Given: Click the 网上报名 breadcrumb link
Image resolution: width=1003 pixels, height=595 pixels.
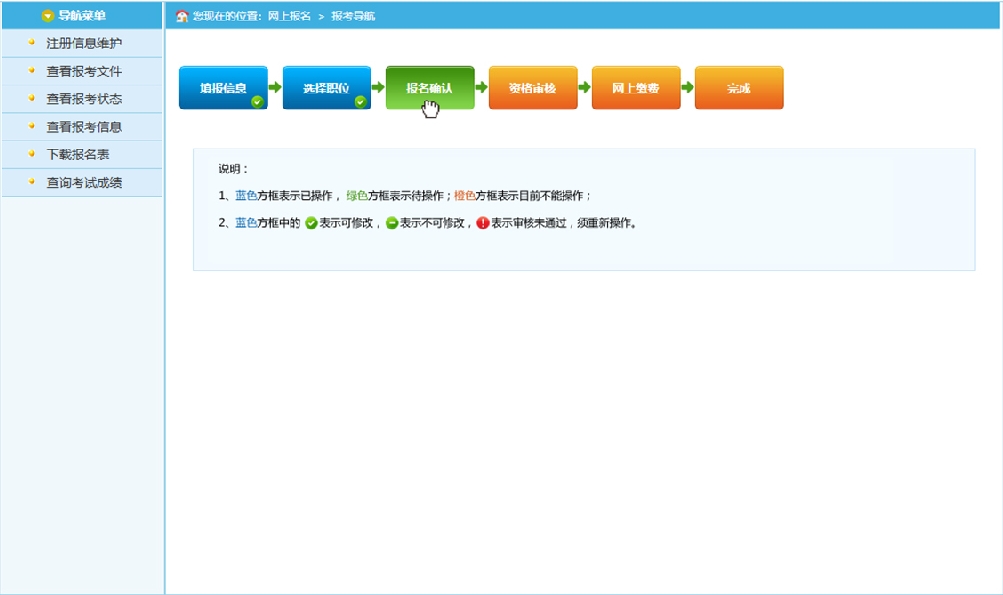Looking at the screenshot, I should pos(289,16).
